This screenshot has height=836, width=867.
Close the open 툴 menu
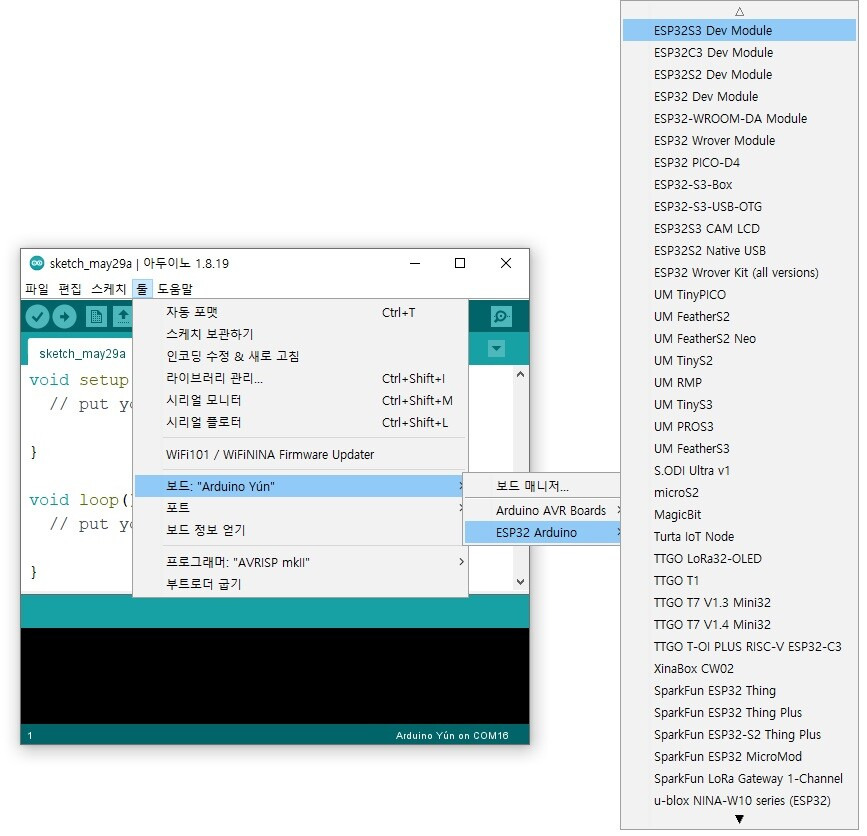point(142,289)
